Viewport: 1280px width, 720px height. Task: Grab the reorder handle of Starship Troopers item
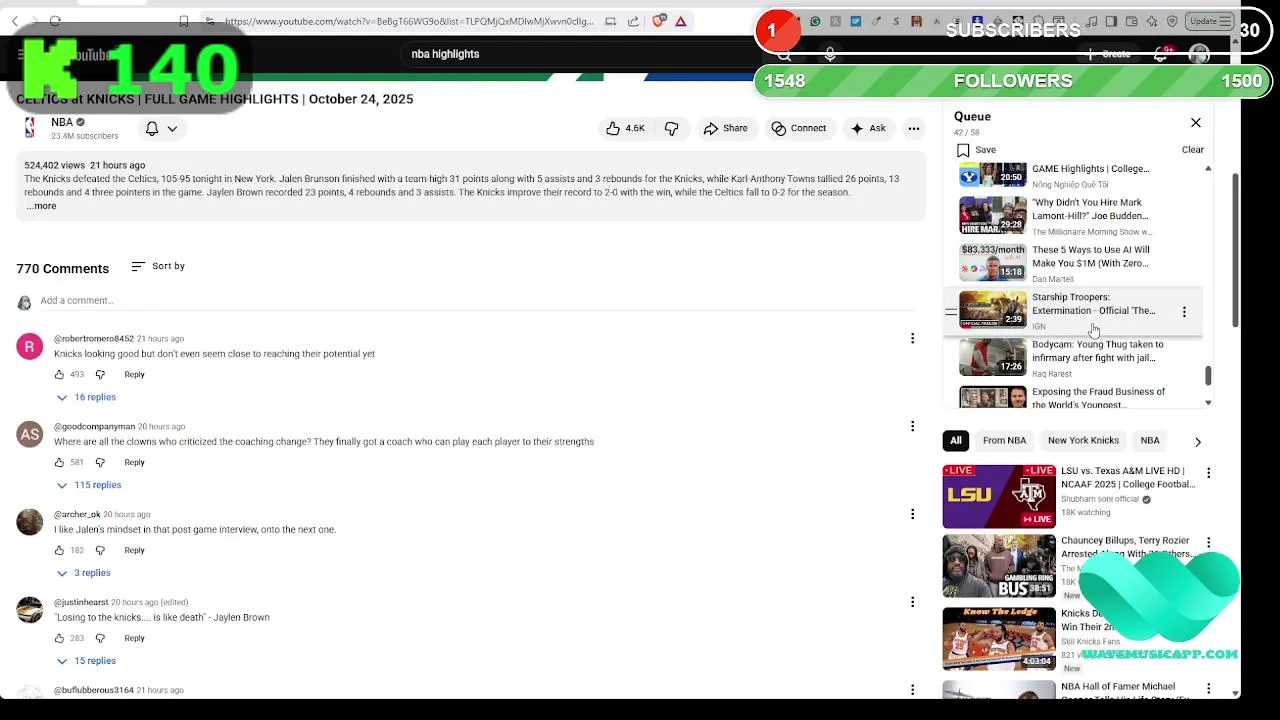[x=951, y=312]
